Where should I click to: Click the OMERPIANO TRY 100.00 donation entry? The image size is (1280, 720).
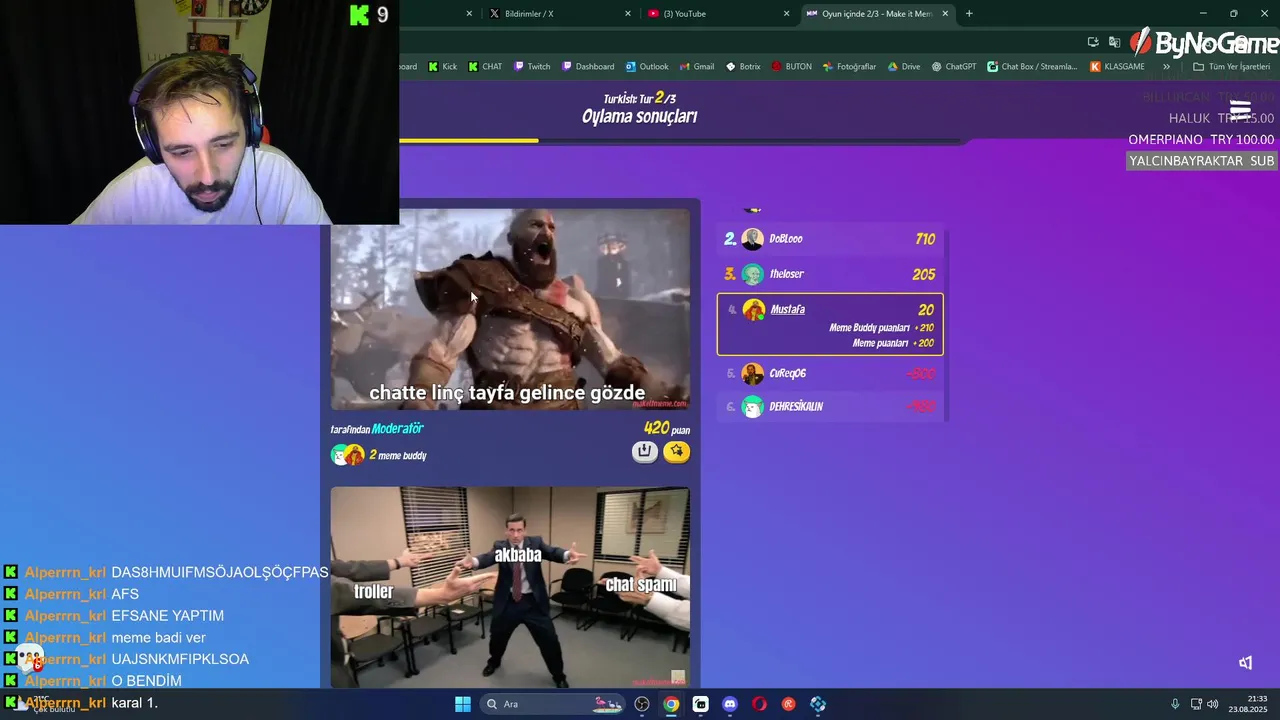click(x=1201, y=140)
